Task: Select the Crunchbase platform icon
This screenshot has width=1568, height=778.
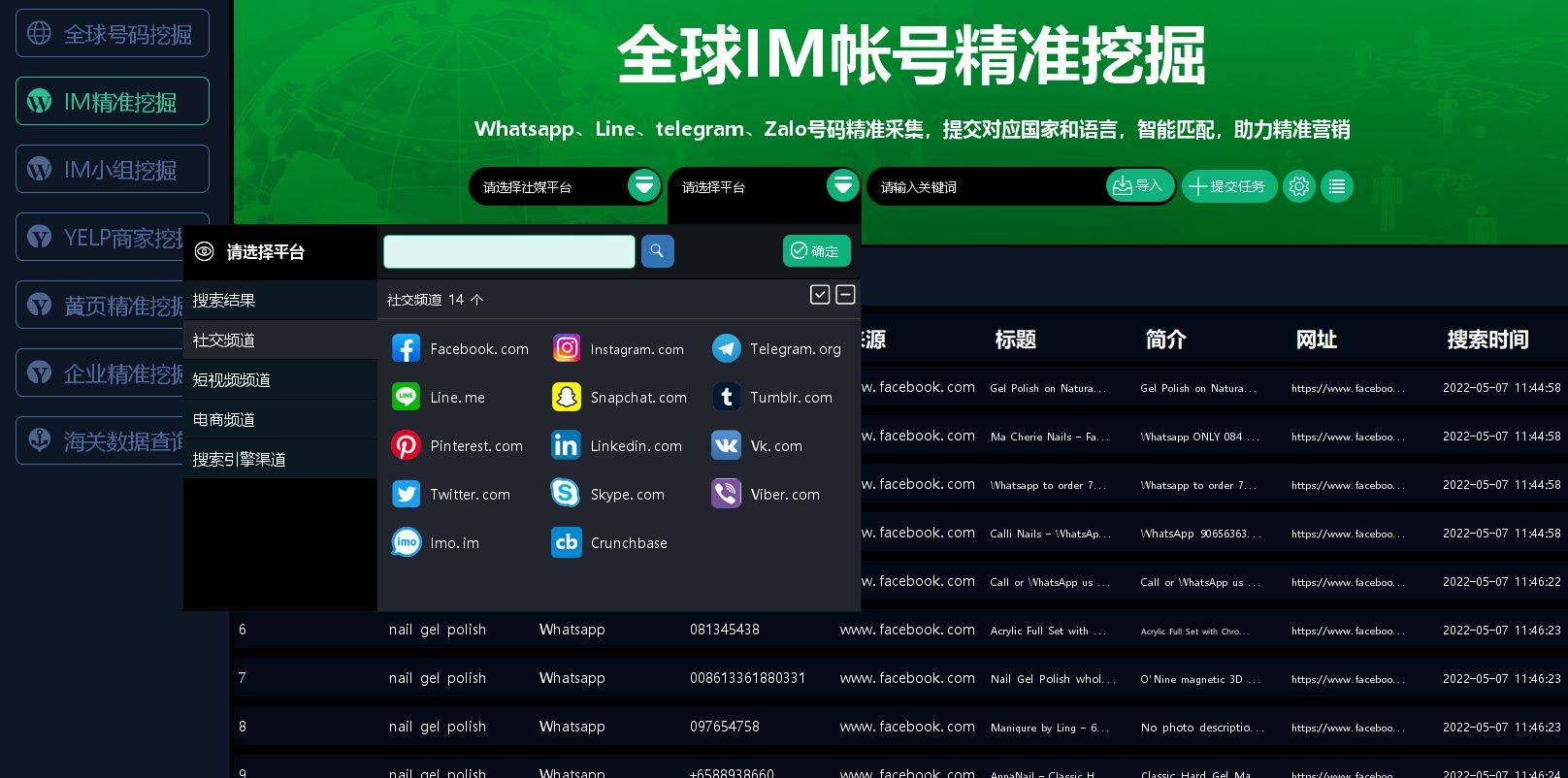Action: point(566,542)
